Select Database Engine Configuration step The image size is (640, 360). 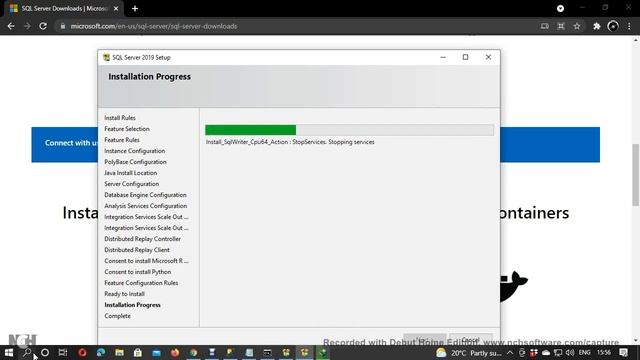coord(145,195)
